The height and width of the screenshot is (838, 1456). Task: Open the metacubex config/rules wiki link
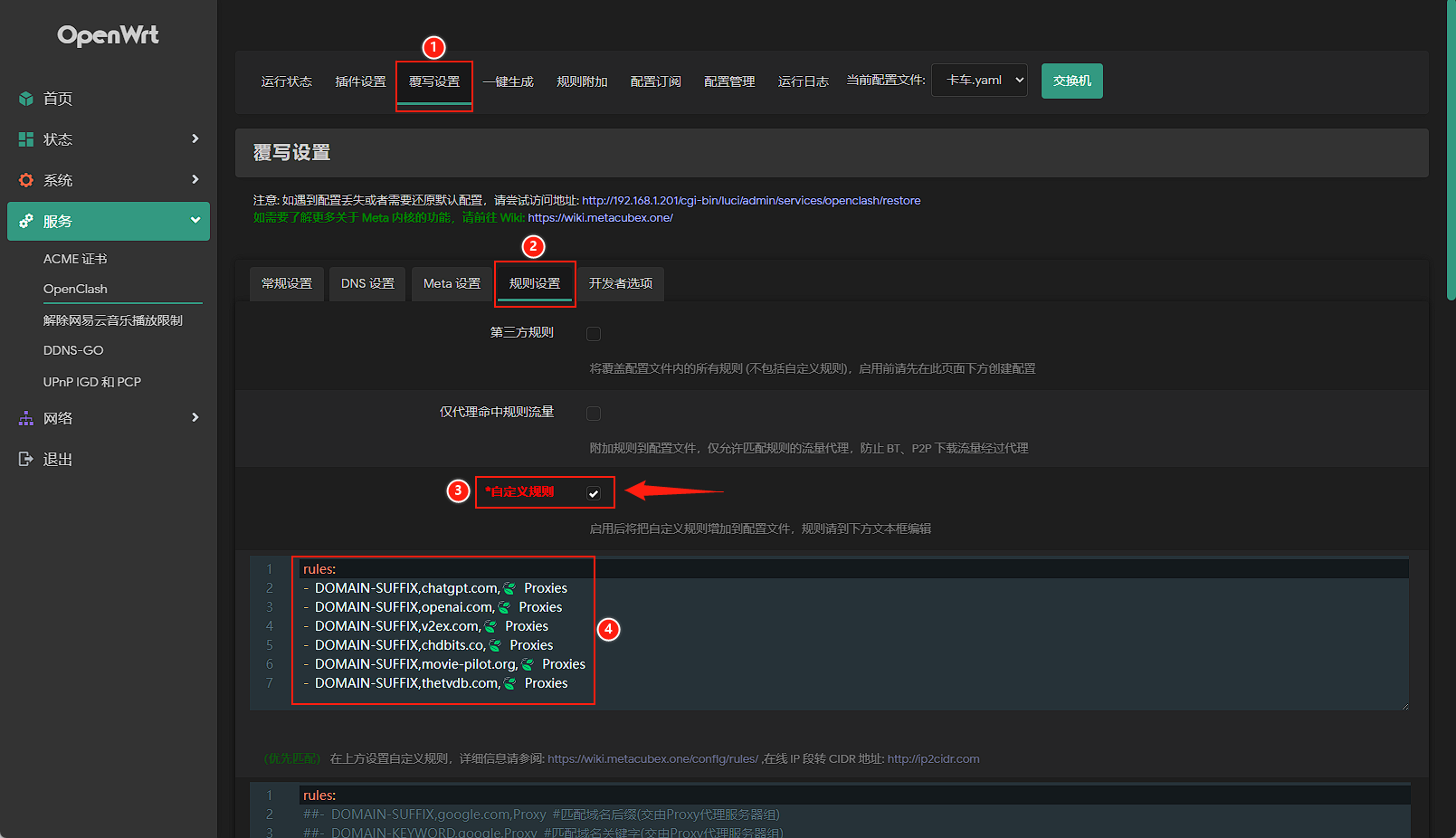click(652, 759)
